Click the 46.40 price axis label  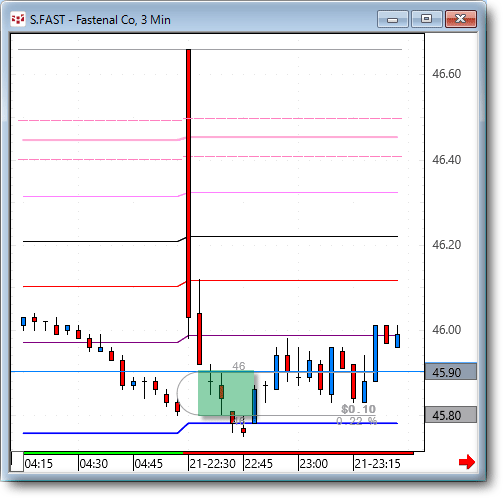447,160
